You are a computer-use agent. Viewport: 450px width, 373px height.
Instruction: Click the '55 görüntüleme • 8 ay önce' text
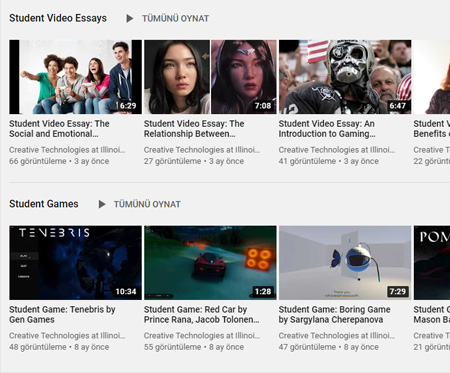[194, 347]
